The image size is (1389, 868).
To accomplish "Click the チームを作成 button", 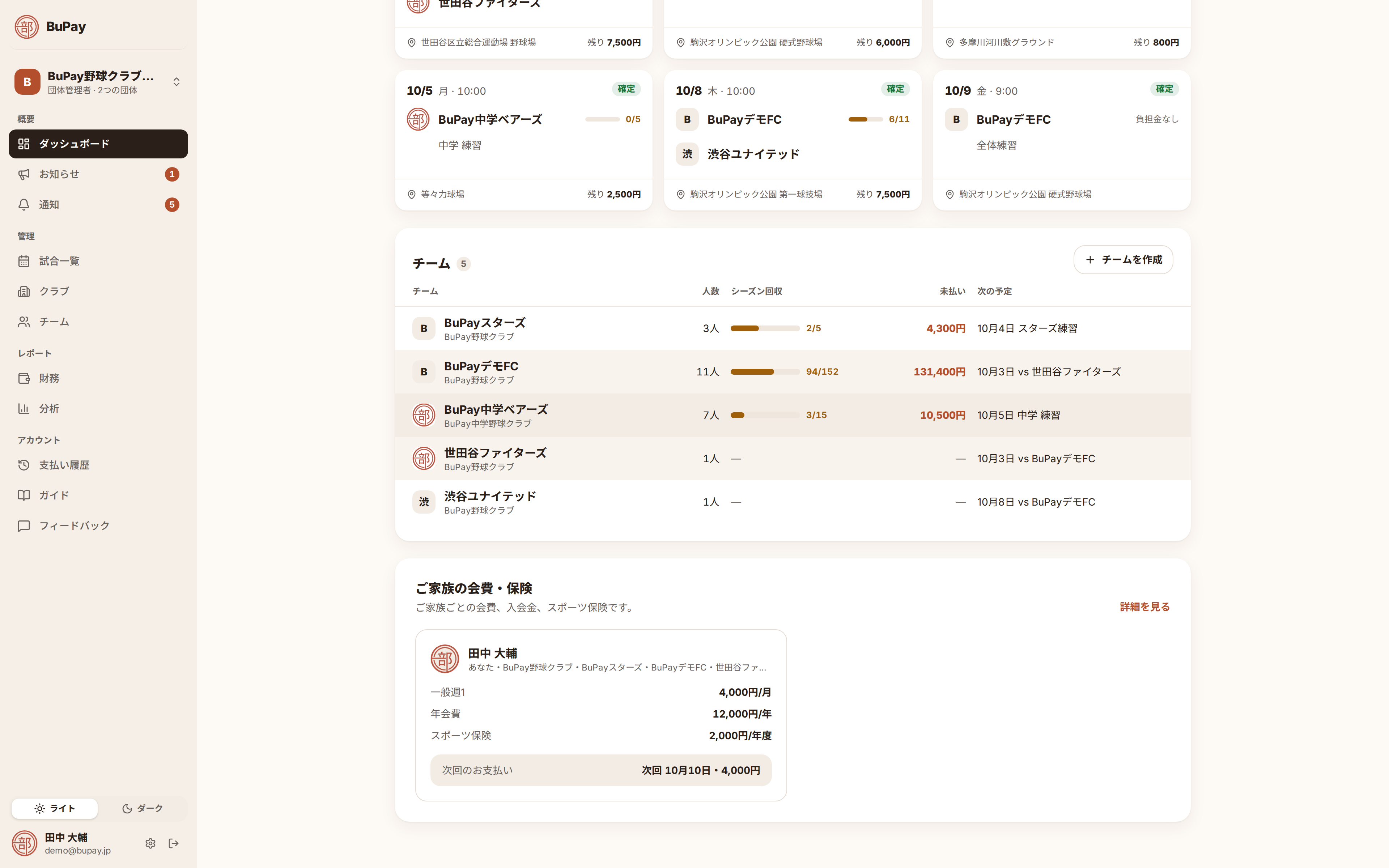I will (1123, 259).
